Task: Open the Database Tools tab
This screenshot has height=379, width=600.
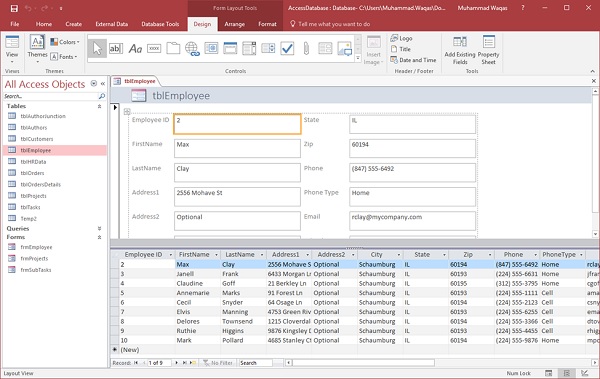Action: [x=160, y=24]
